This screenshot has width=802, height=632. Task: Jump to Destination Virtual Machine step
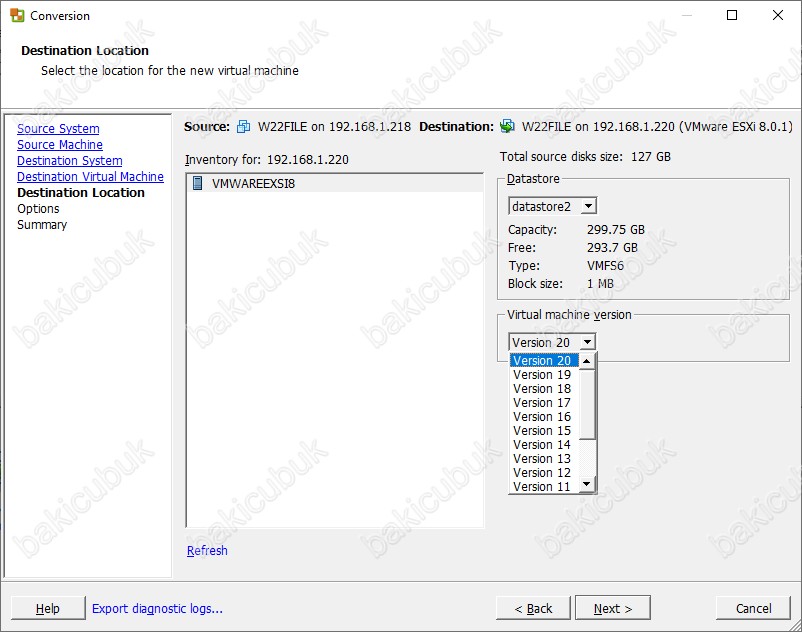click(x=91, y=176)
